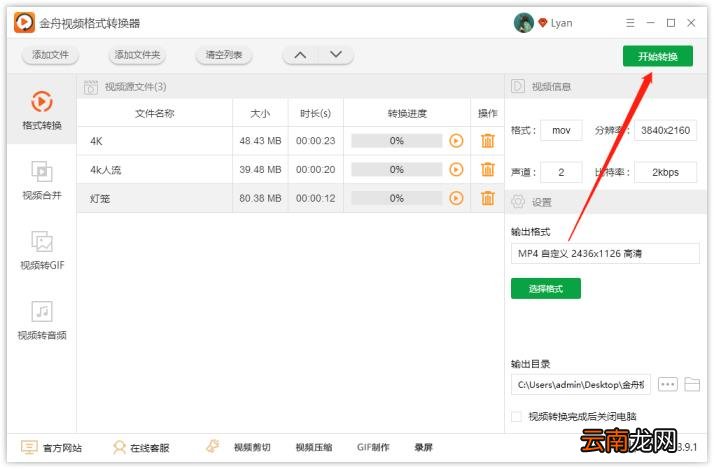This screenshot has height=469, width=714.
Task: Toggle 视频转换完成后关闭电脑 checkbox
Action: [516, 416]
